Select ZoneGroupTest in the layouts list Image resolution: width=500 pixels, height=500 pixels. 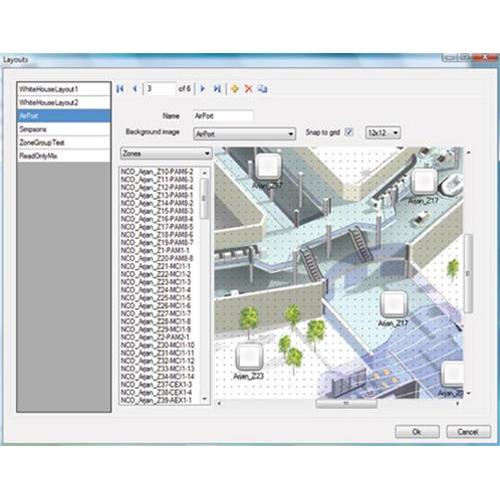point(64,142)
